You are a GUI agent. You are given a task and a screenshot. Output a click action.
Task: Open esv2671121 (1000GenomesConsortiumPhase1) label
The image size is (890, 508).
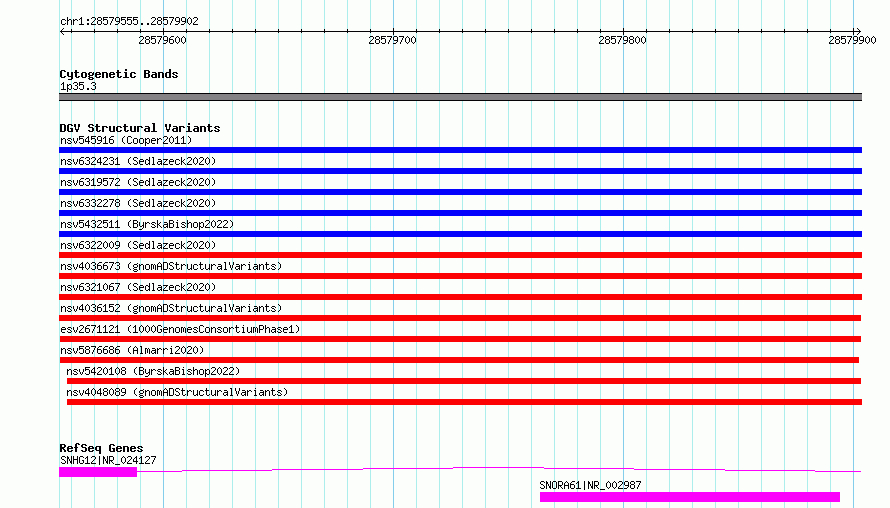click(180, 329)
